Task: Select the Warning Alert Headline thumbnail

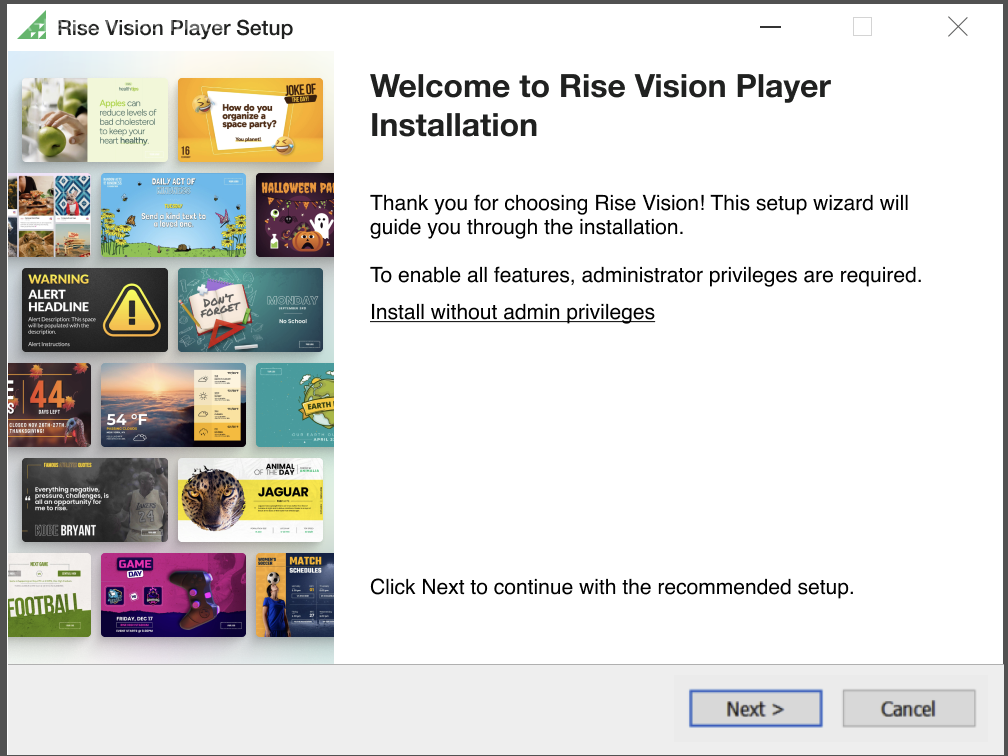Action: (94, 310)
